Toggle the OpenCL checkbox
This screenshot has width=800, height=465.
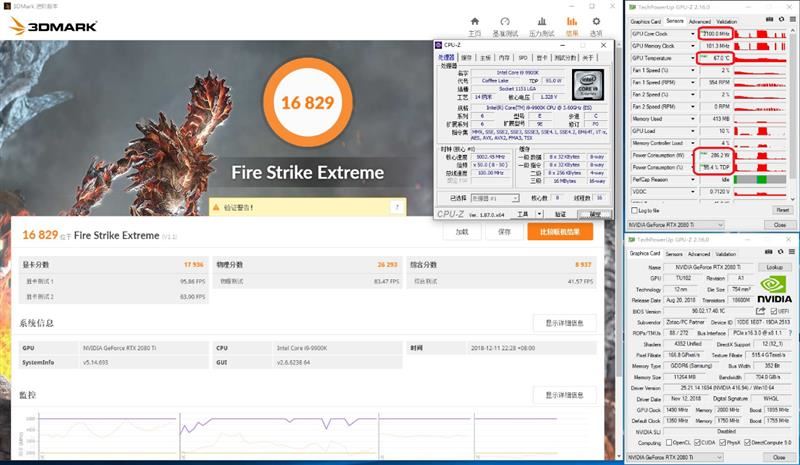tap(668, 443)
